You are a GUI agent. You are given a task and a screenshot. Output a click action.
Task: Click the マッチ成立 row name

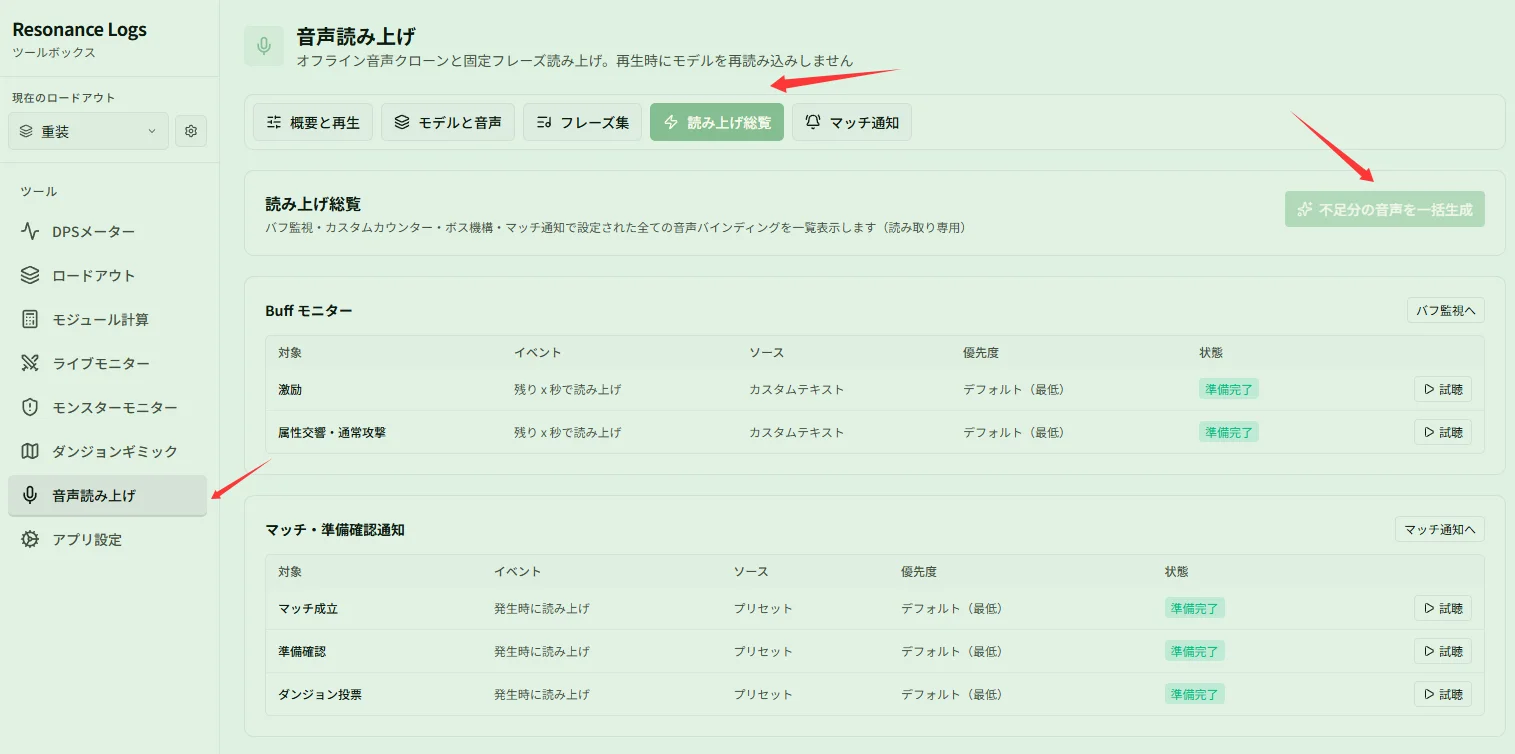coord(308,608)
